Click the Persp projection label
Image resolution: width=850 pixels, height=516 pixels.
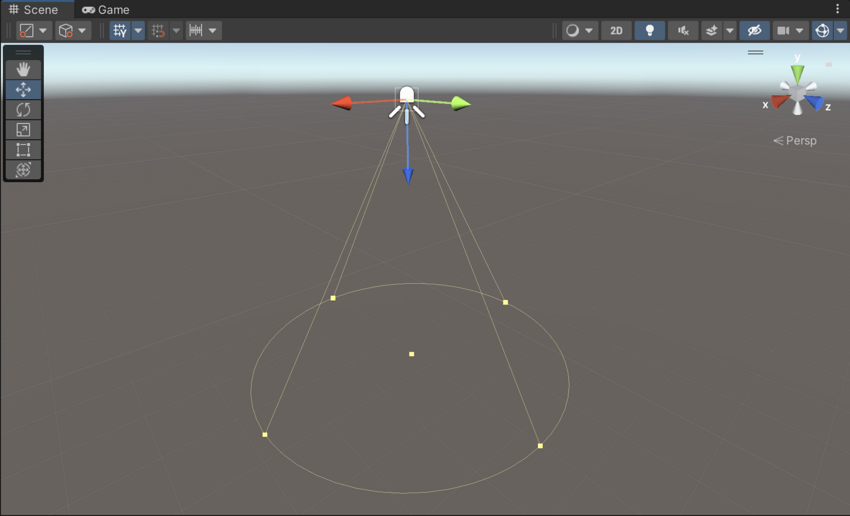[x=795, y=141]
